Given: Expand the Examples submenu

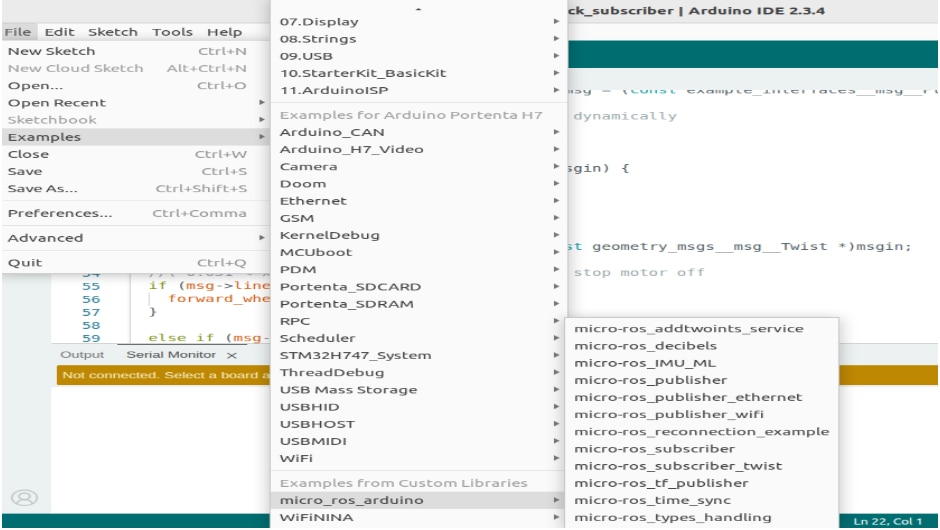Looking at the screenshot, I should 135,137.
